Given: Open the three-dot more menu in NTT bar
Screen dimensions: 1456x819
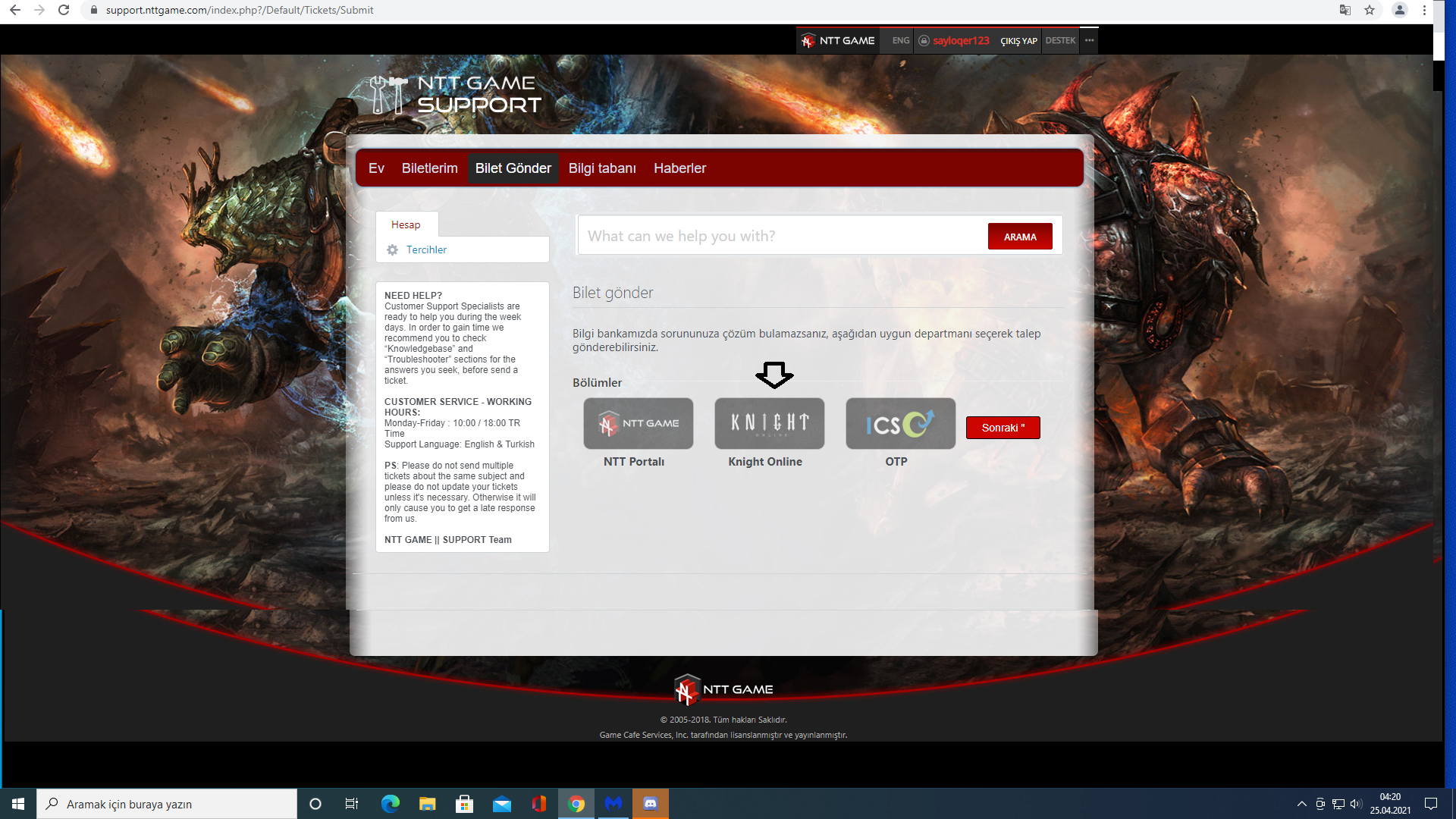Looking at the screenshot, I should (x=1090, y=41).
